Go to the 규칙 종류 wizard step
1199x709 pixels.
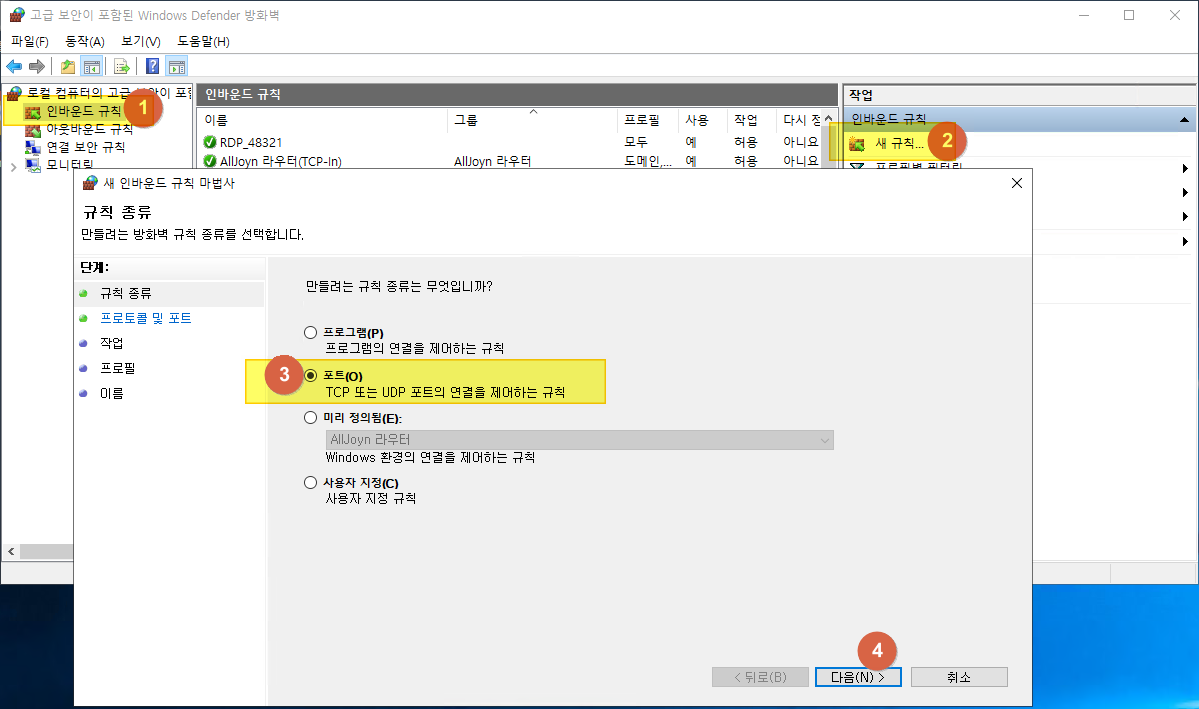(x=125, y=294)
